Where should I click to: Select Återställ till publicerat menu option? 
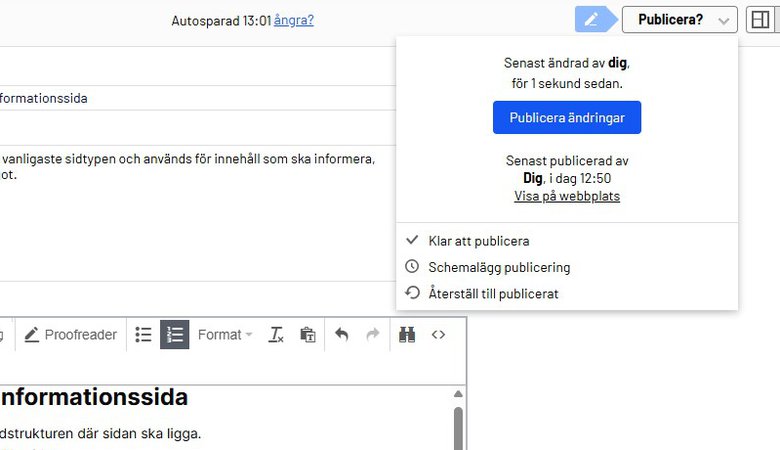[567, 293]
